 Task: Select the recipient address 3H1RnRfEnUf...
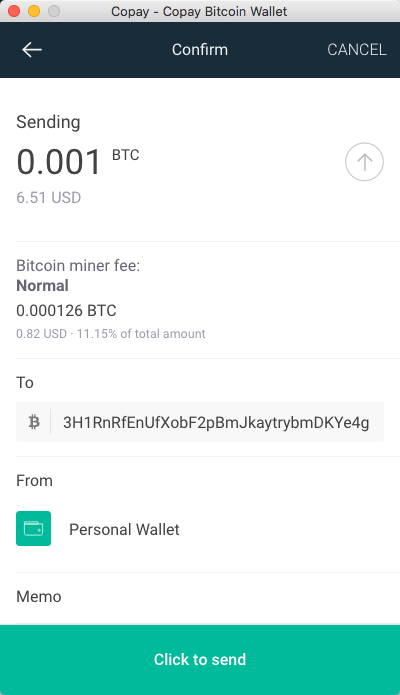coord(216,422)
